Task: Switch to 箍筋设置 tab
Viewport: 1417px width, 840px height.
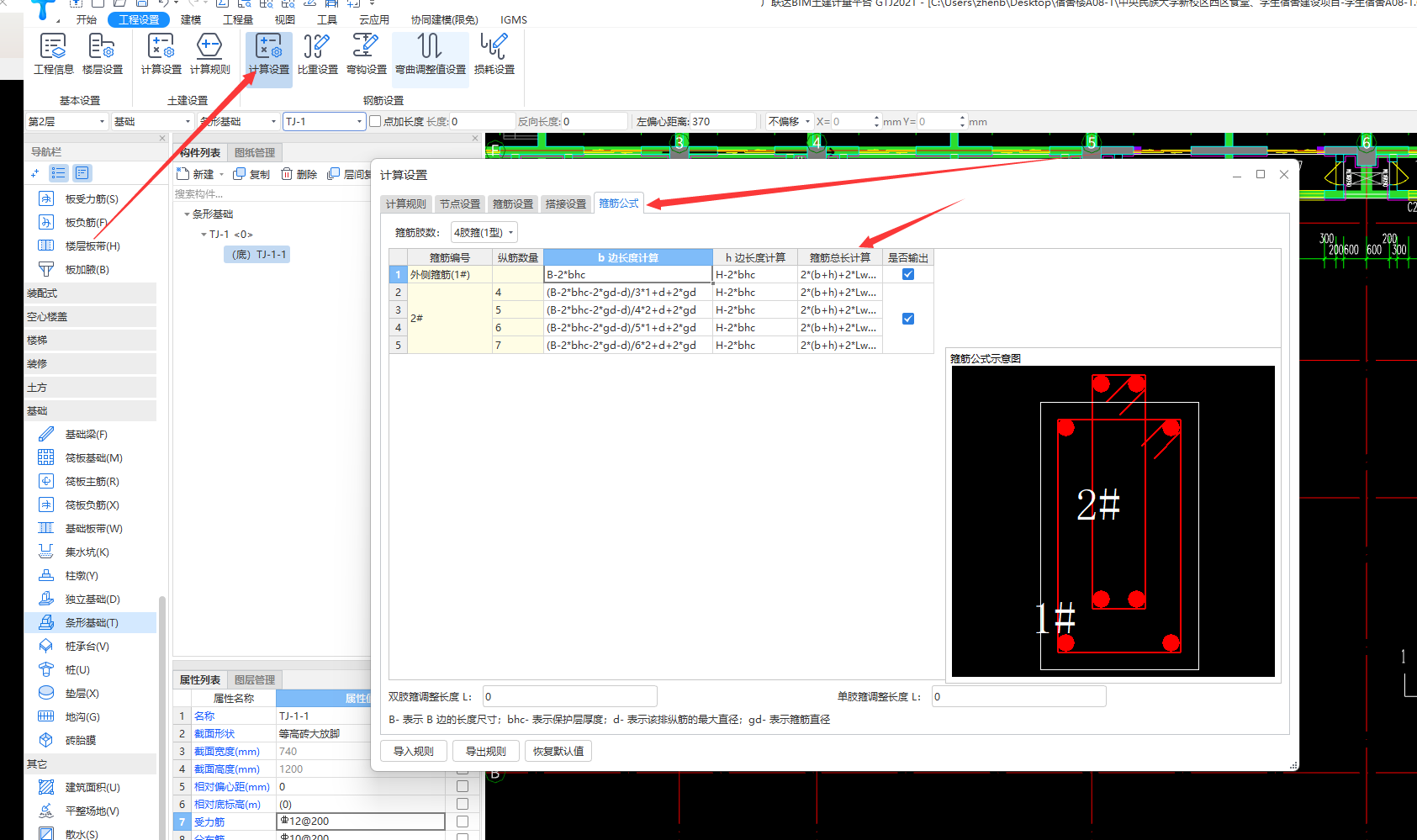Action: (513, 203)
